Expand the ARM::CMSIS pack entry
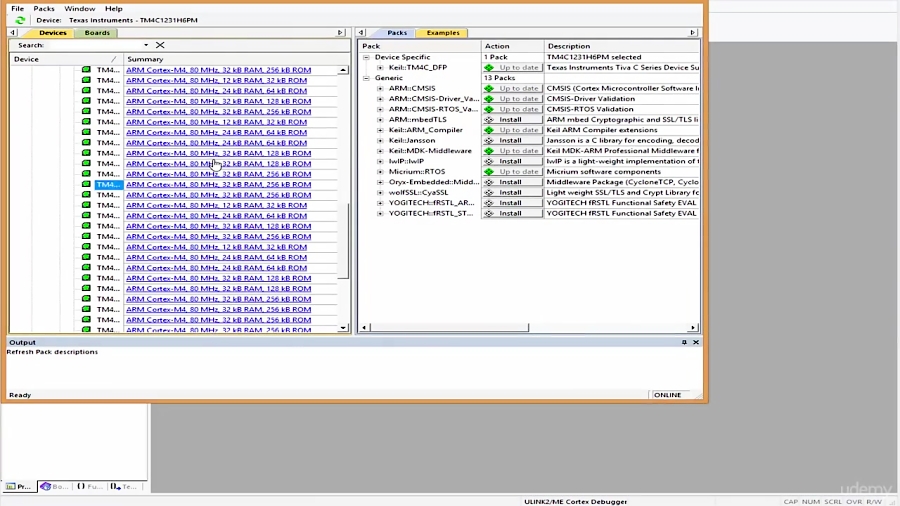The image size is (900, 506). tap(380, 88)
